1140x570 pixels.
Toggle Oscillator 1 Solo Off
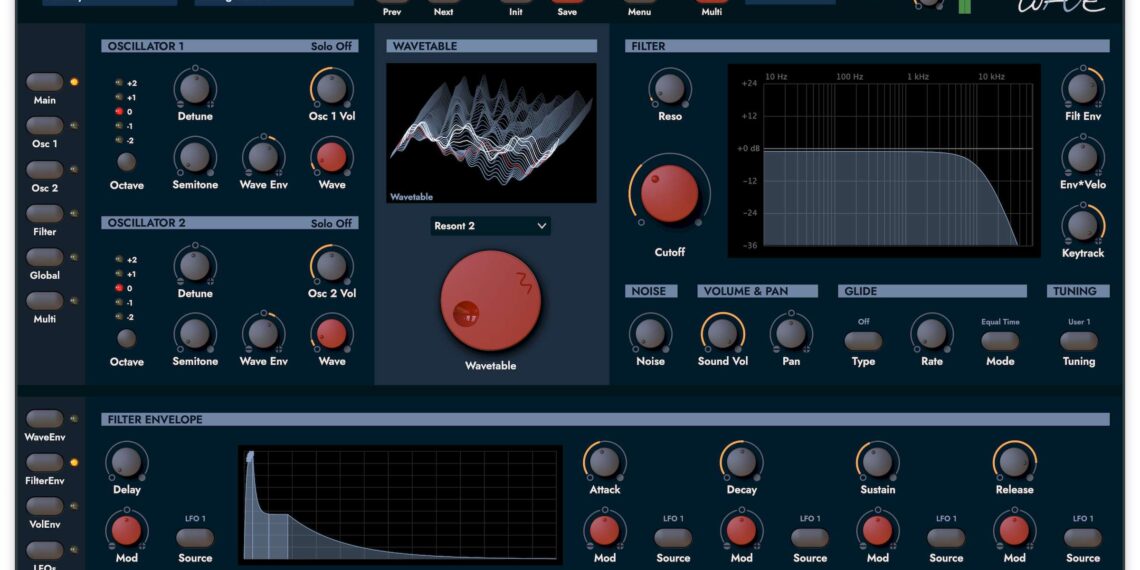pos(331,46)
